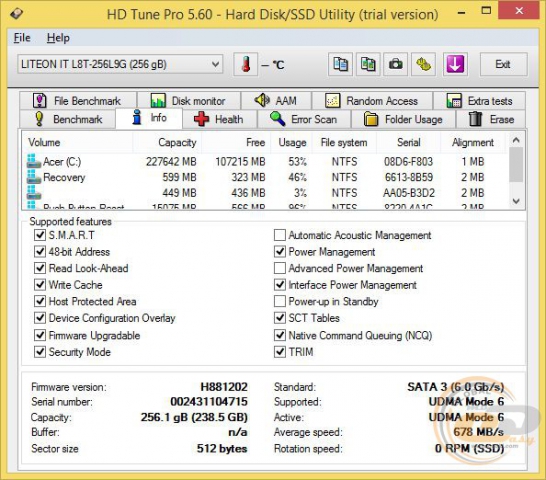Screen dimensions: 546x480
Task: Click the File system column header
Action: pos(344,142)
